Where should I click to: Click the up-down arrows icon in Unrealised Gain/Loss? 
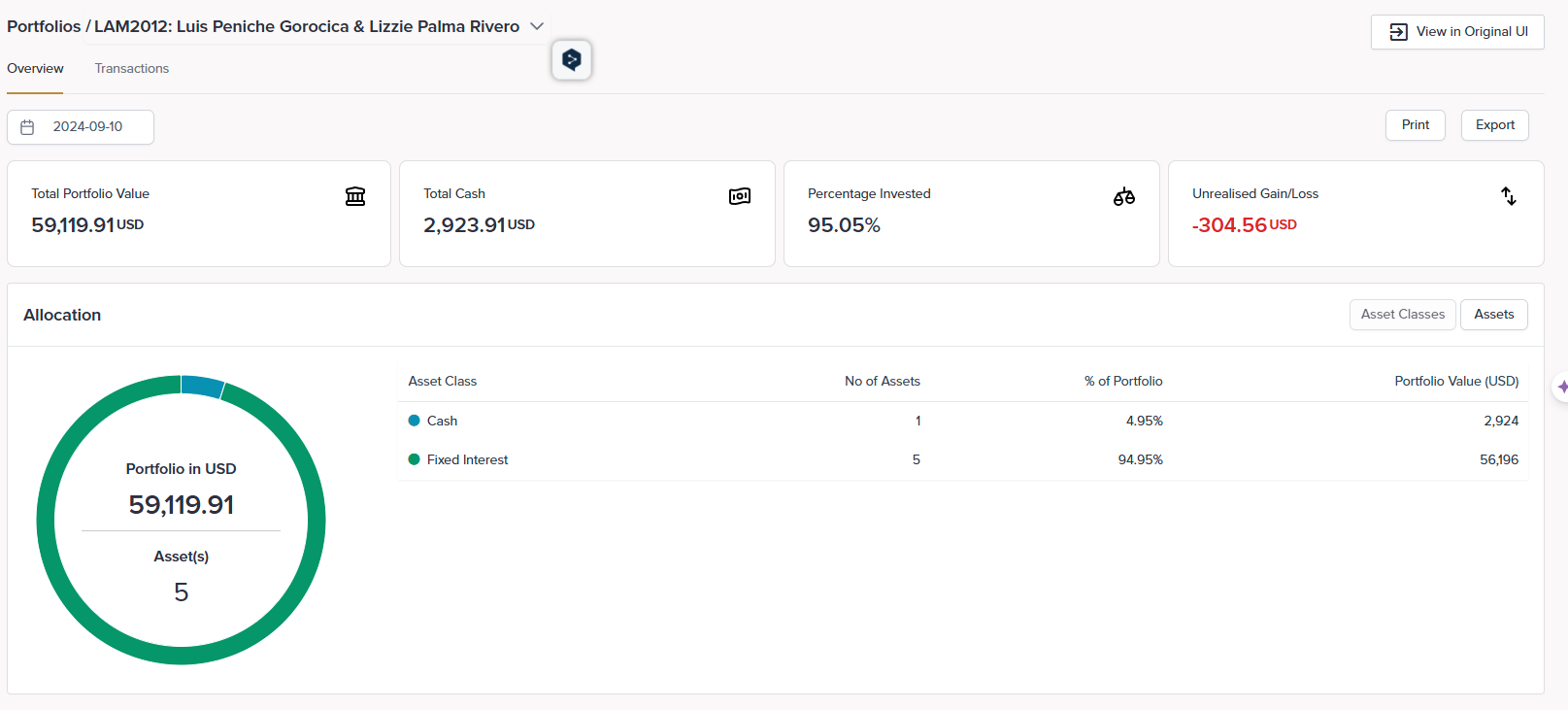[1508, 196]
